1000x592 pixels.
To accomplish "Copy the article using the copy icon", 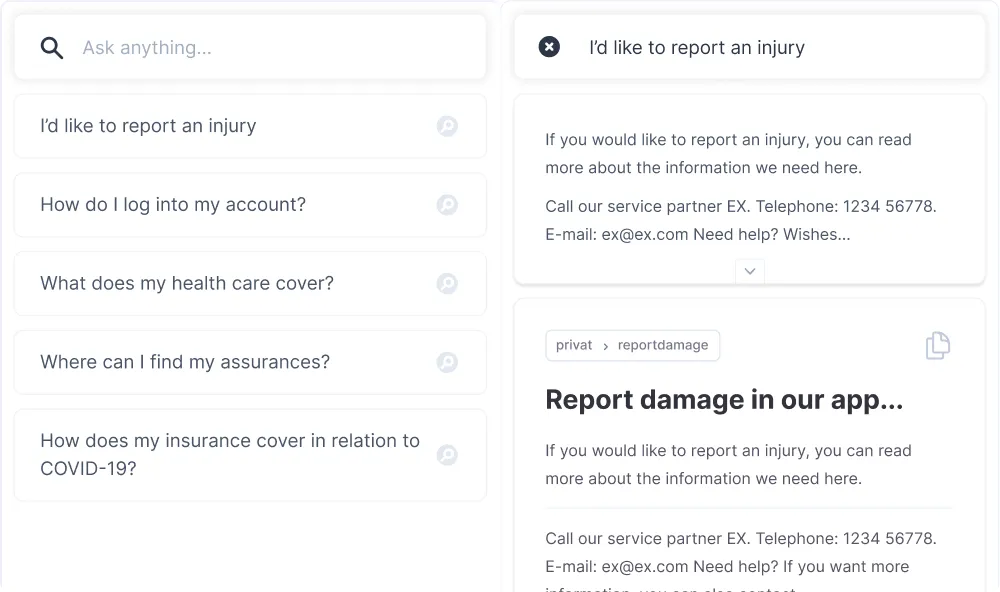I will 937,346.
